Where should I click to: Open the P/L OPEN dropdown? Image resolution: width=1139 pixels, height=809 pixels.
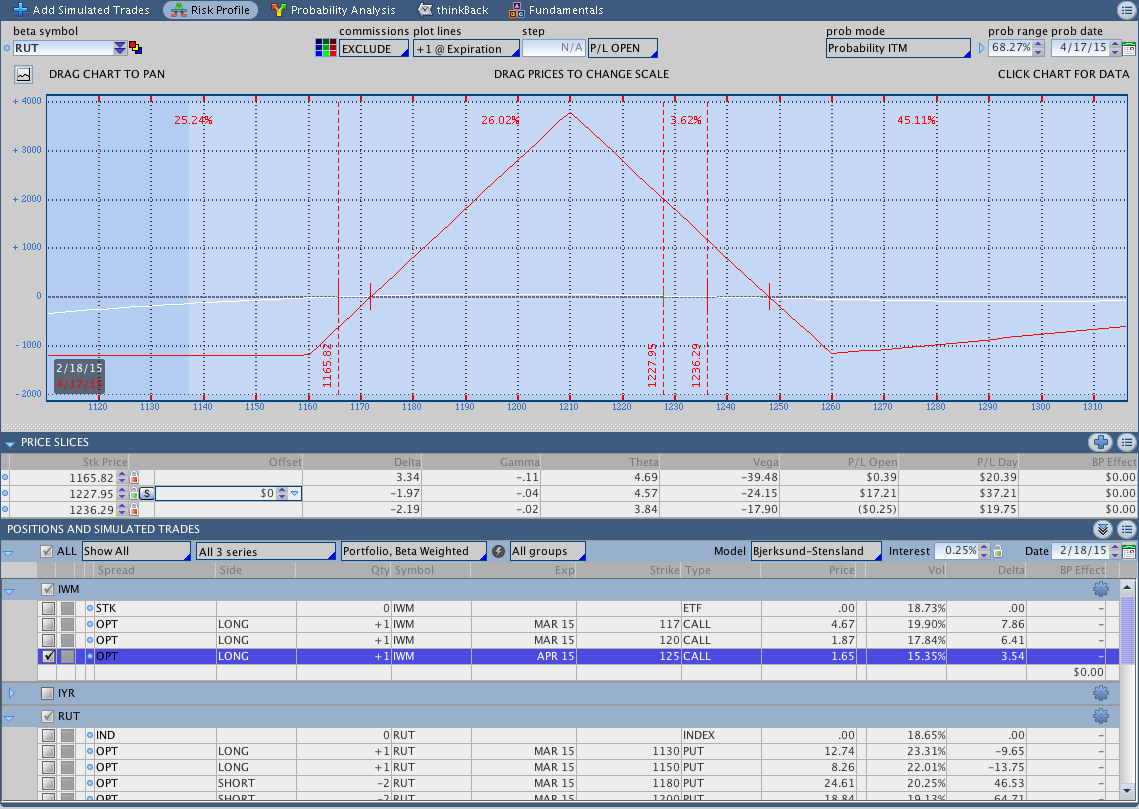click(x=623, y=49)
